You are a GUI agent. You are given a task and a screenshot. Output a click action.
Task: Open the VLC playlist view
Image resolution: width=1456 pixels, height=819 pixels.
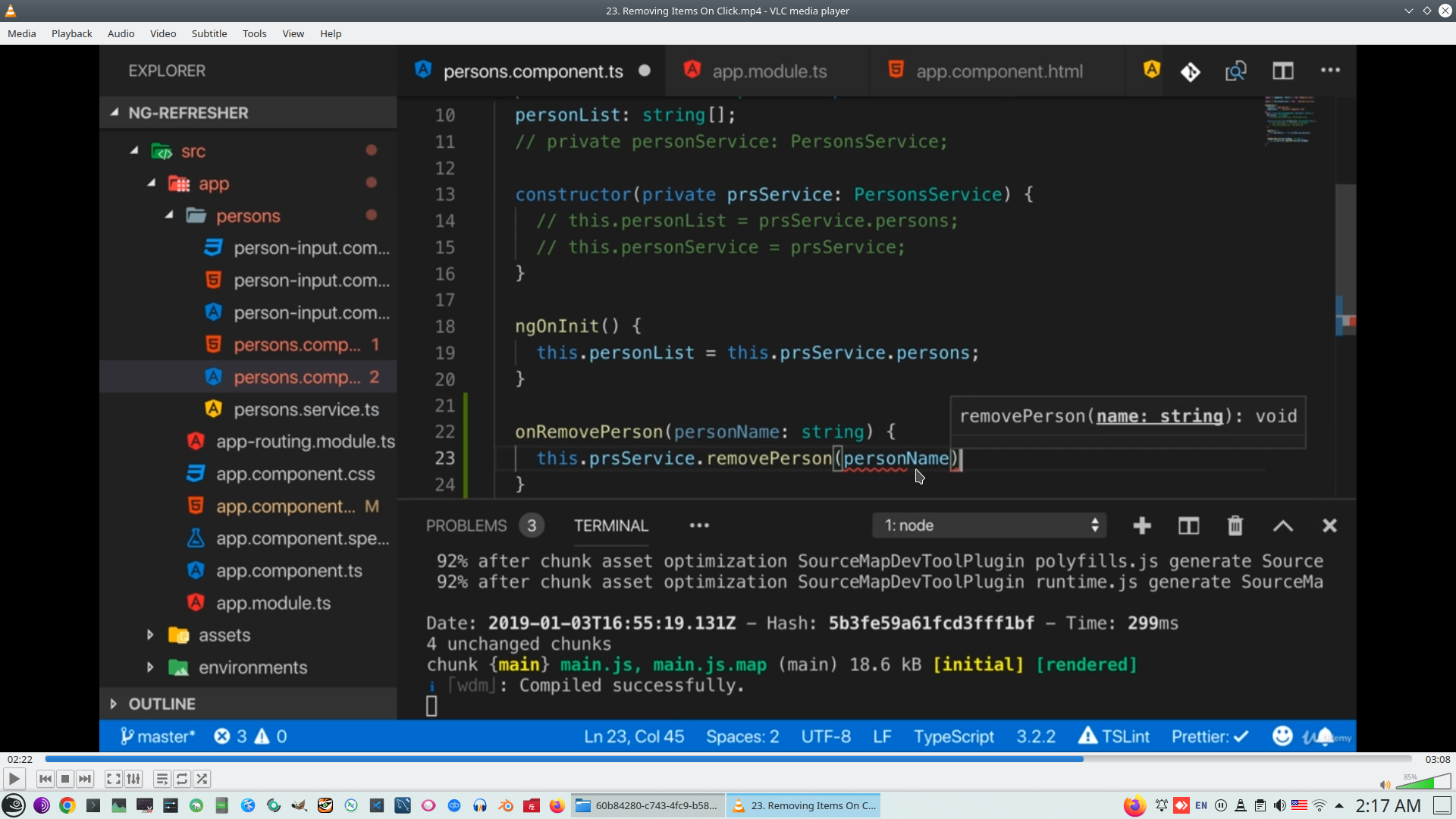162,779
